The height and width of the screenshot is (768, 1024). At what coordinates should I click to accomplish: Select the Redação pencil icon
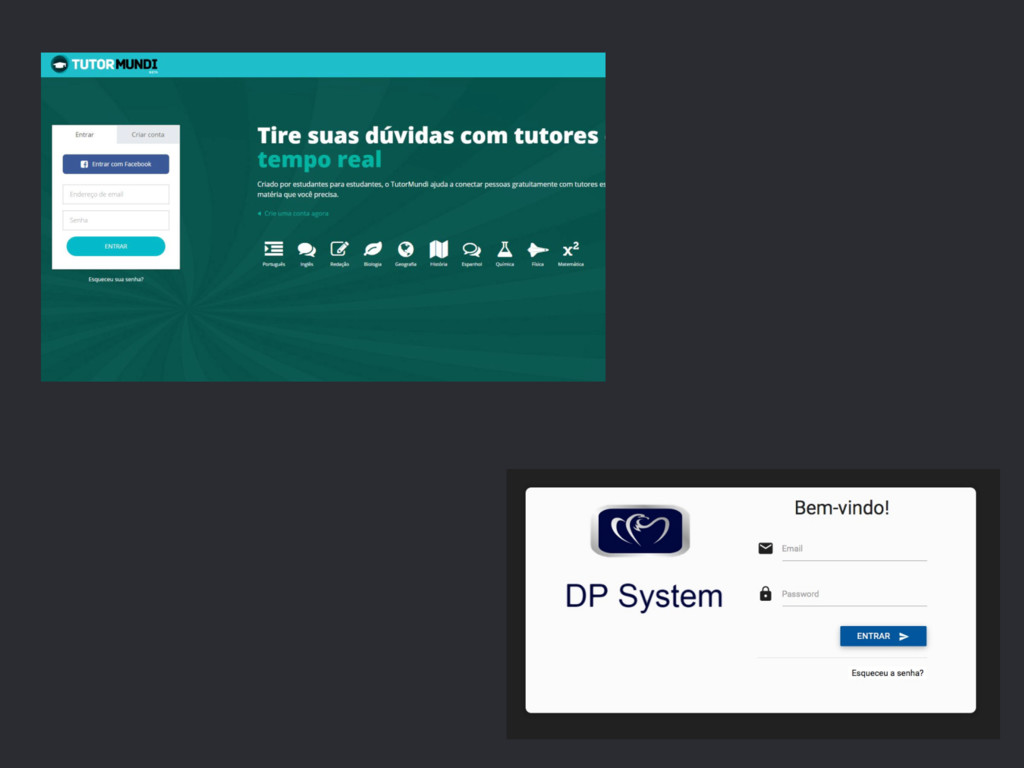click(x=340, y=249)
